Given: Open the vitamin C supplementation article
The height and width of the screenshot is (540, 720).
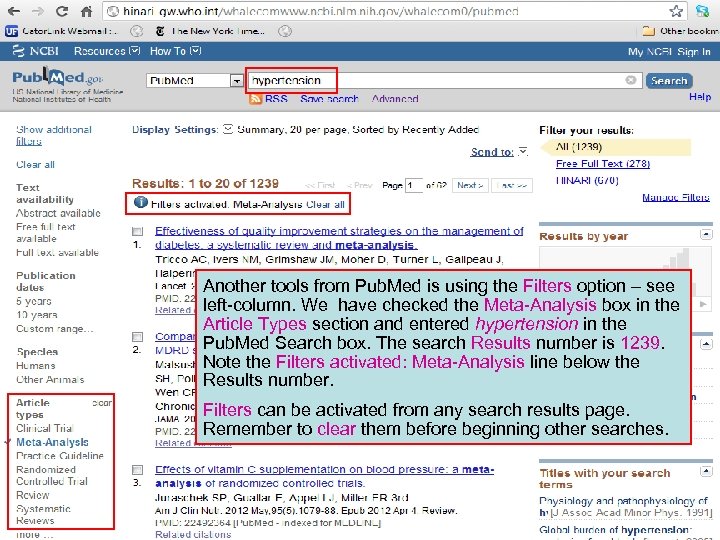Looking at the screenshot, I should [x=324, y=476].
